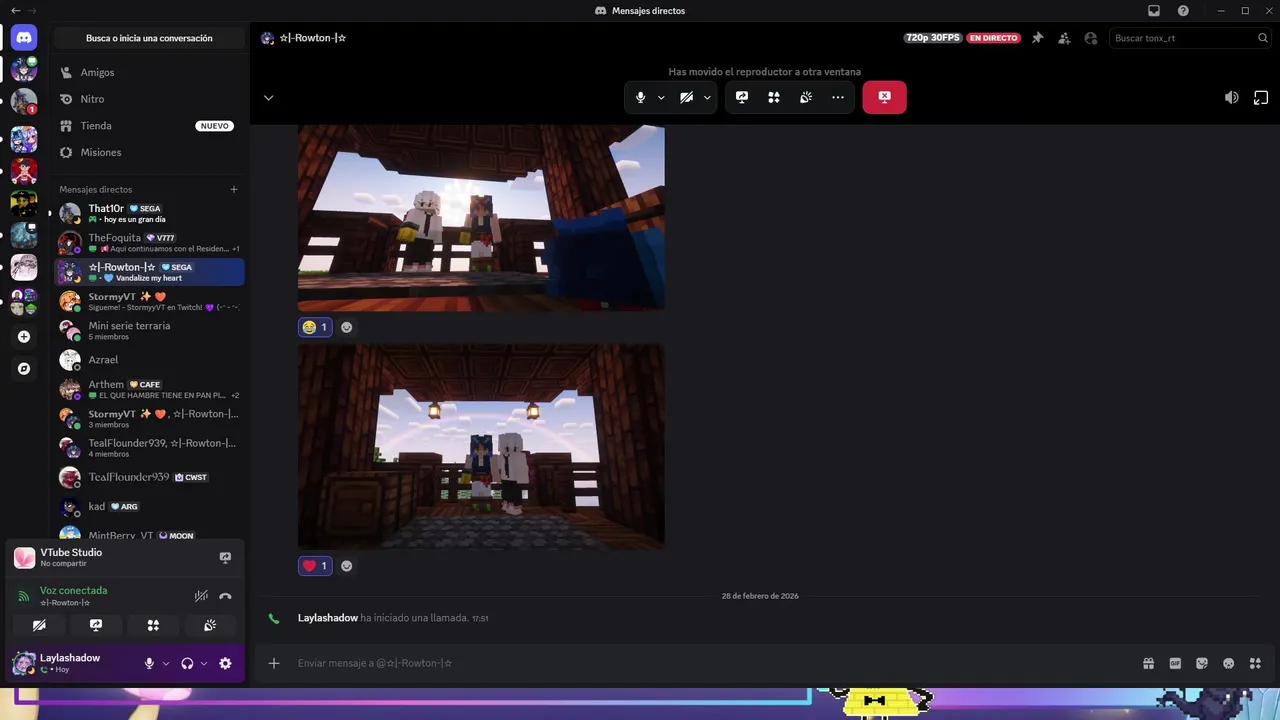The height and width of the screenshot is (720, 1280).
Task: Add reaction beside heart reaction
Action: [346, 566]
